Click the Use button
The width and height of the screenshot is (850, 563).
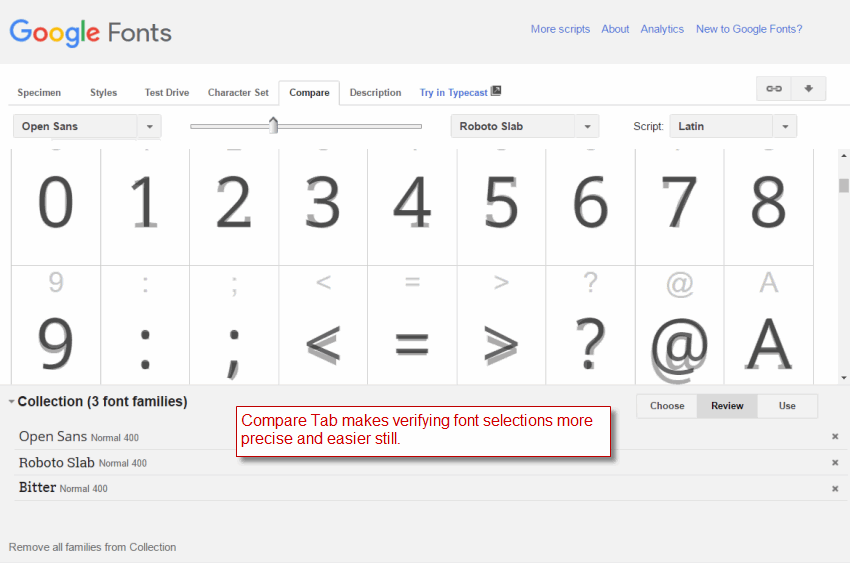pos(787,406)
